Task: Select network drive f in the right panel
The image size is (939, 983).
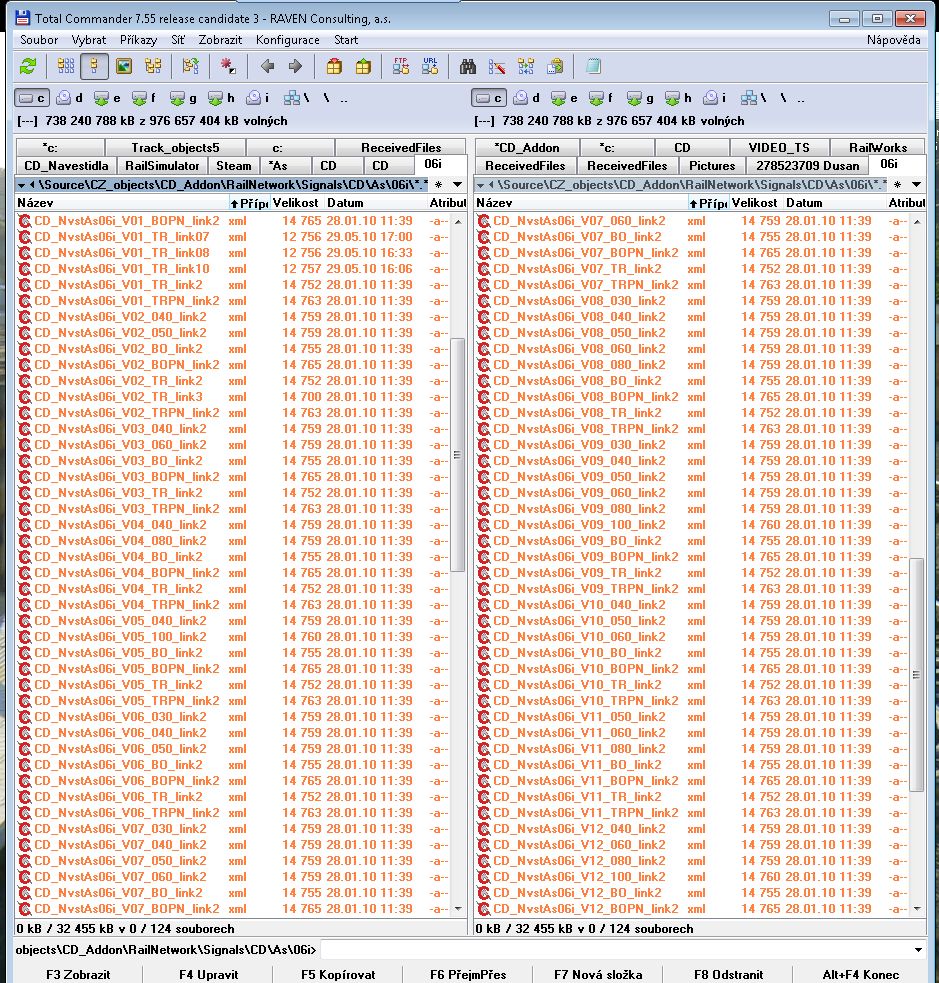Action: [x=602, y=98]
